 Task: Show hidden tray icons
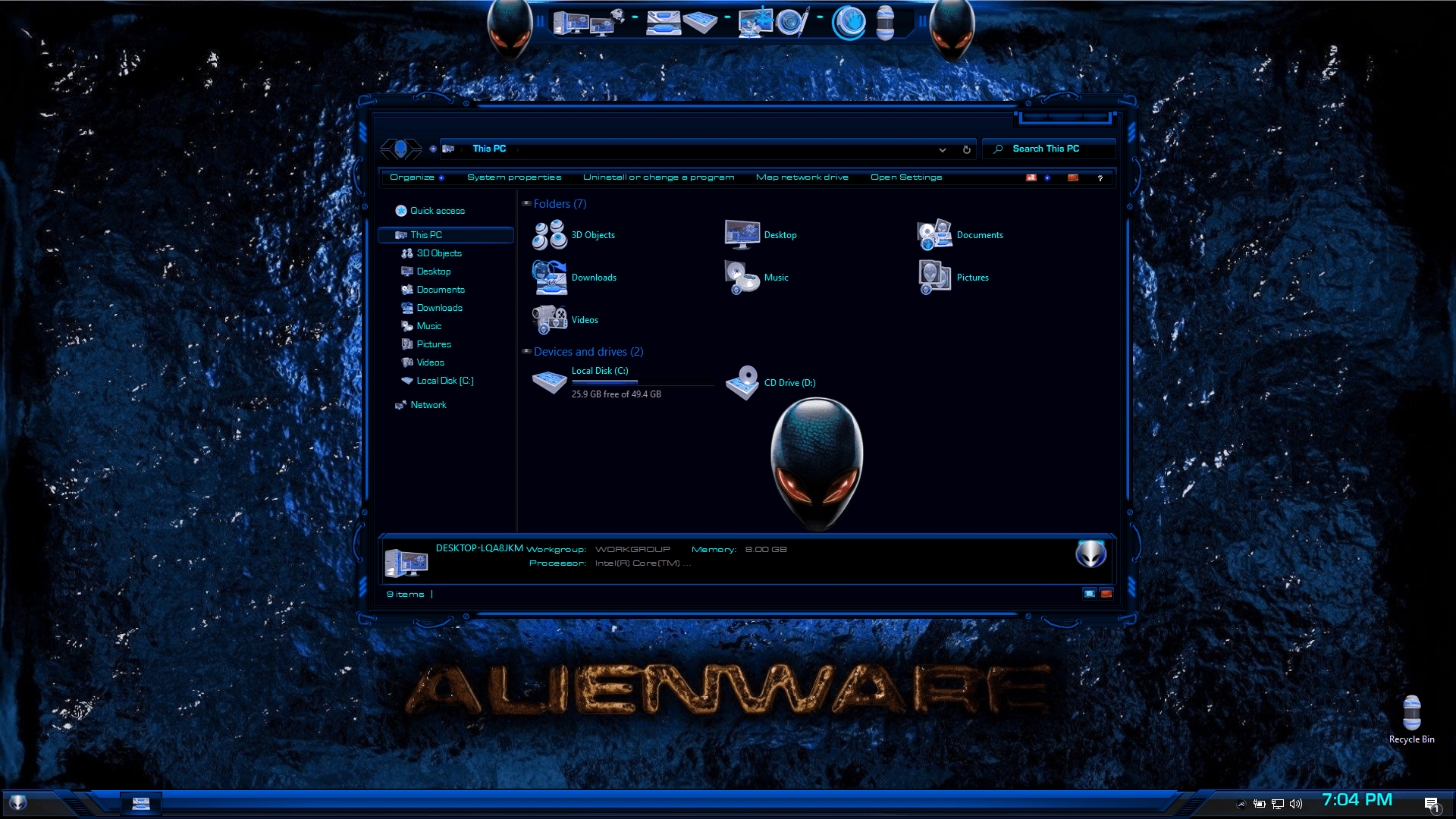[1241, 804]
